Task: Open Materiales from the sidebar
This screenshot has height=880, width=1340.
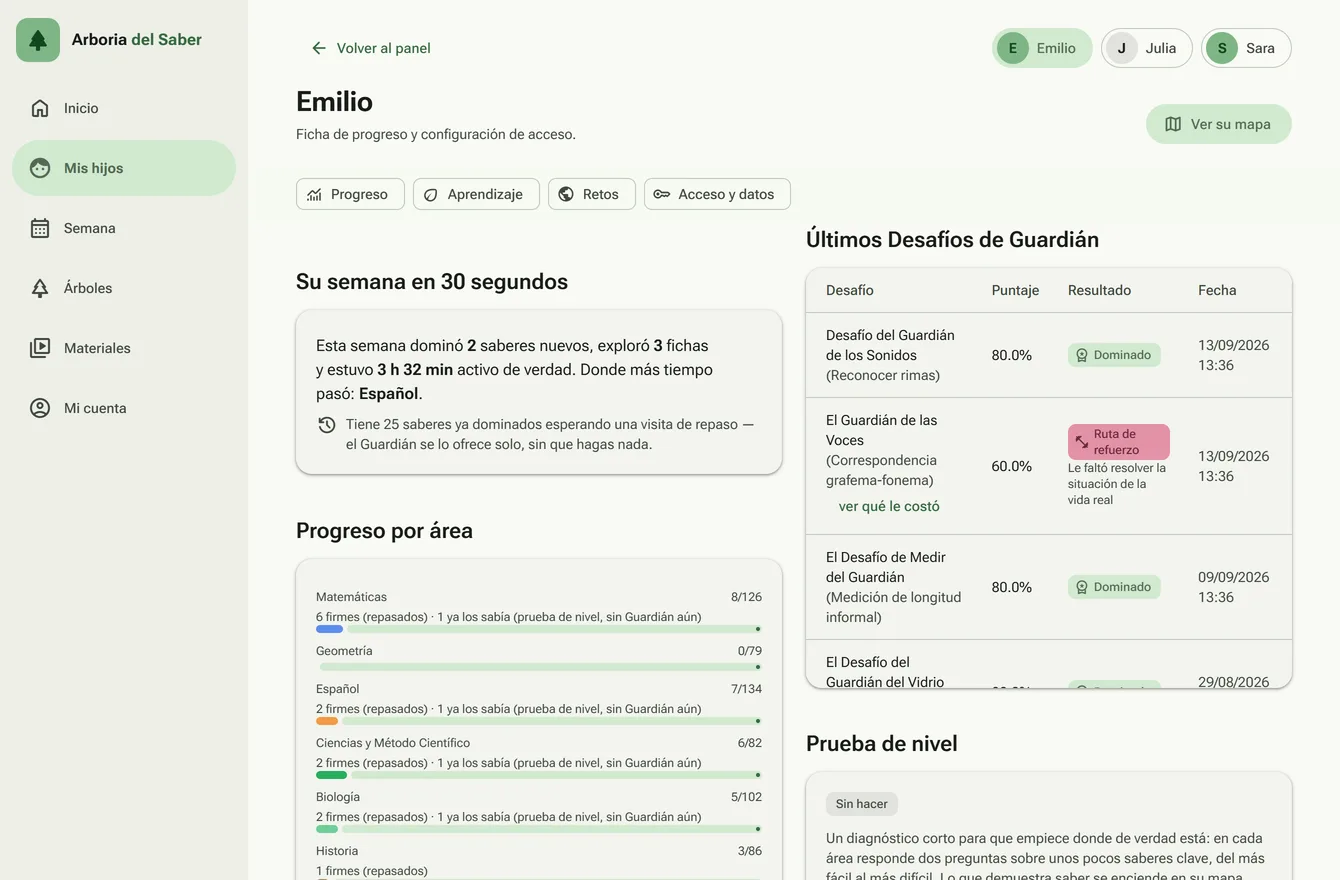Action: (x=124, y=348)
